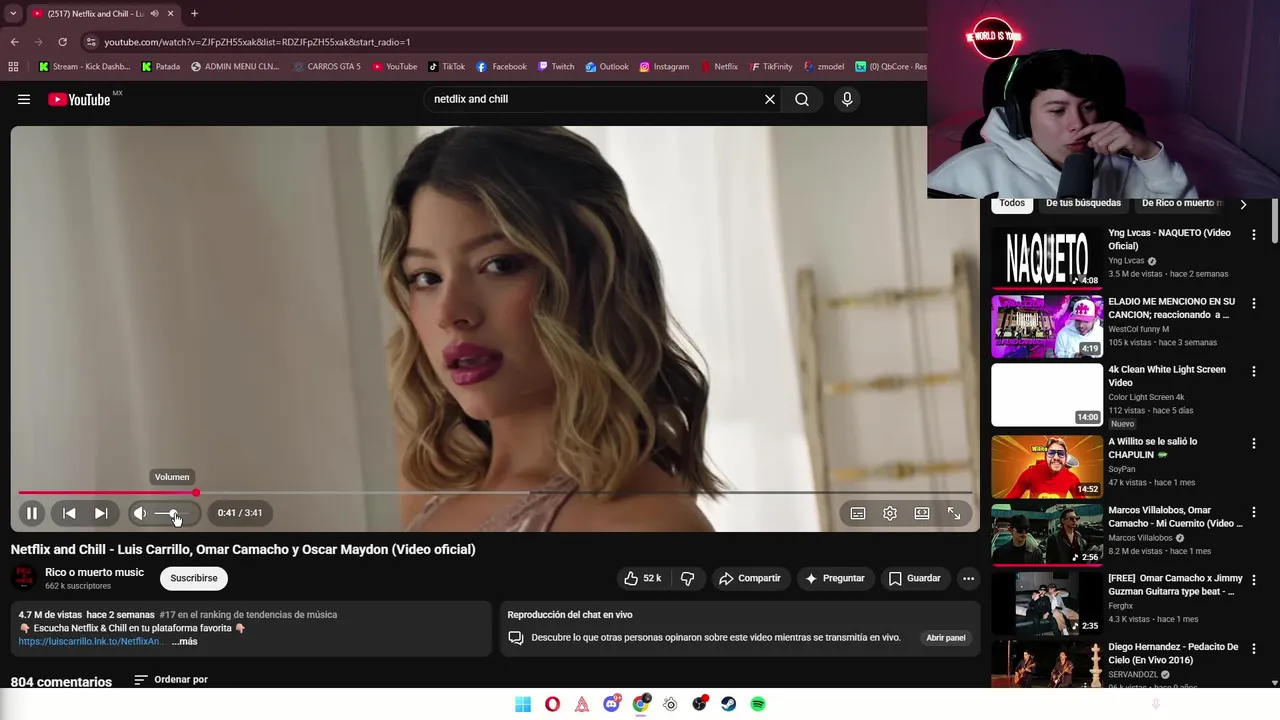Select the De tus búsquedas chip
This screenshot has height=720, width=1280.
[1084, 203]
